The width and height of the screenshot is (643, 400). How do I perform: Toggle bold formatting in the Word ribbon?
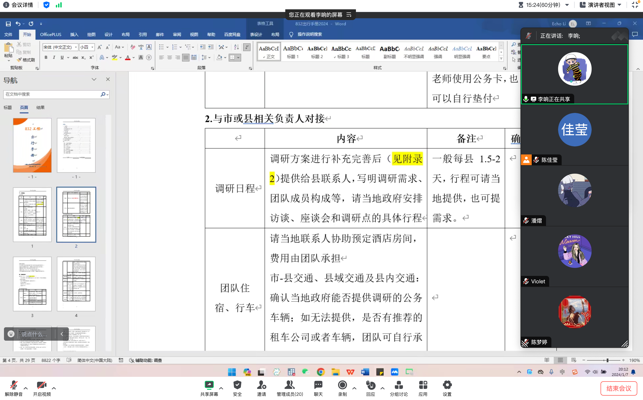coord(46,58)
